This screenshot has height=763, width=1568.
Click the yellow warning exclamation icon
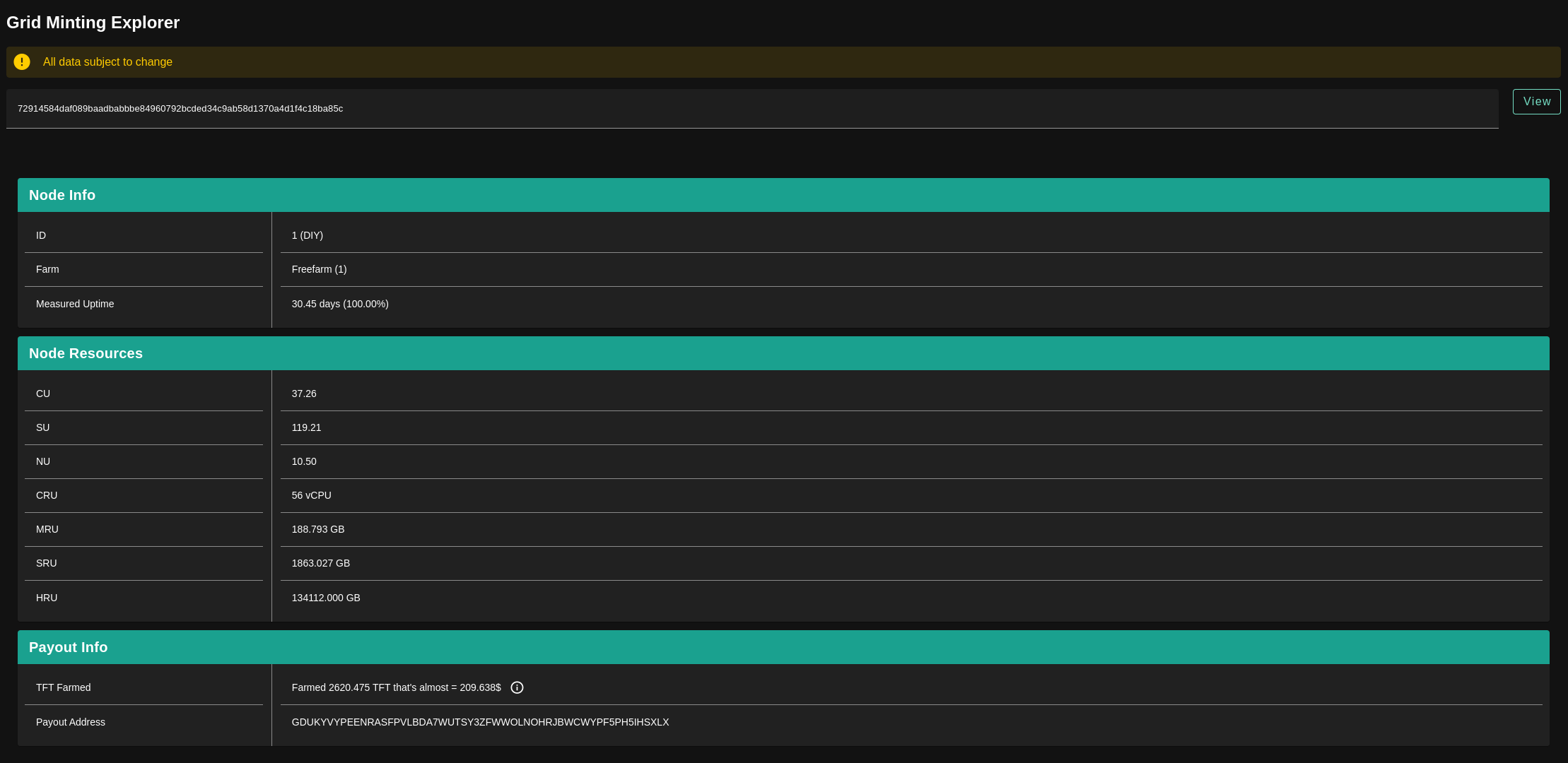tap(22, 62)
